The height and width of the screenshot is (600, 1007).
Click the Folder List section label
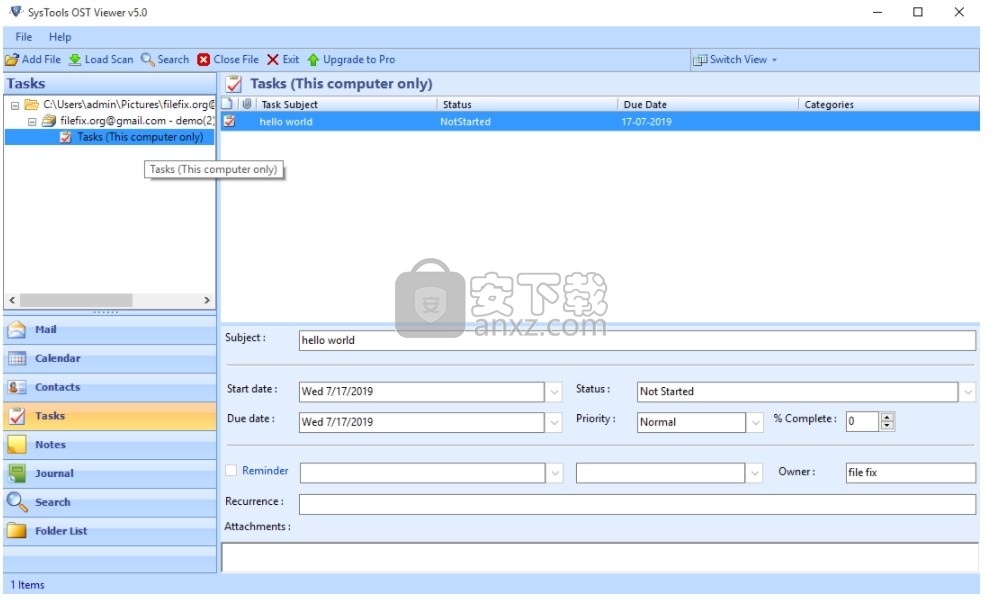point(61,531)
